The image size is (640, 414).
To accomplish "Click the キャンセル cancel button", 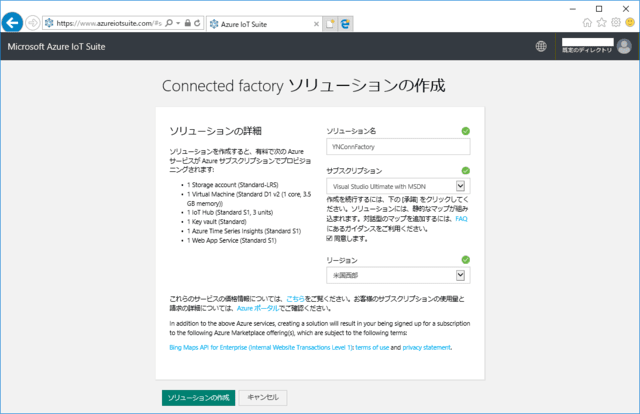I will point(263,398).
